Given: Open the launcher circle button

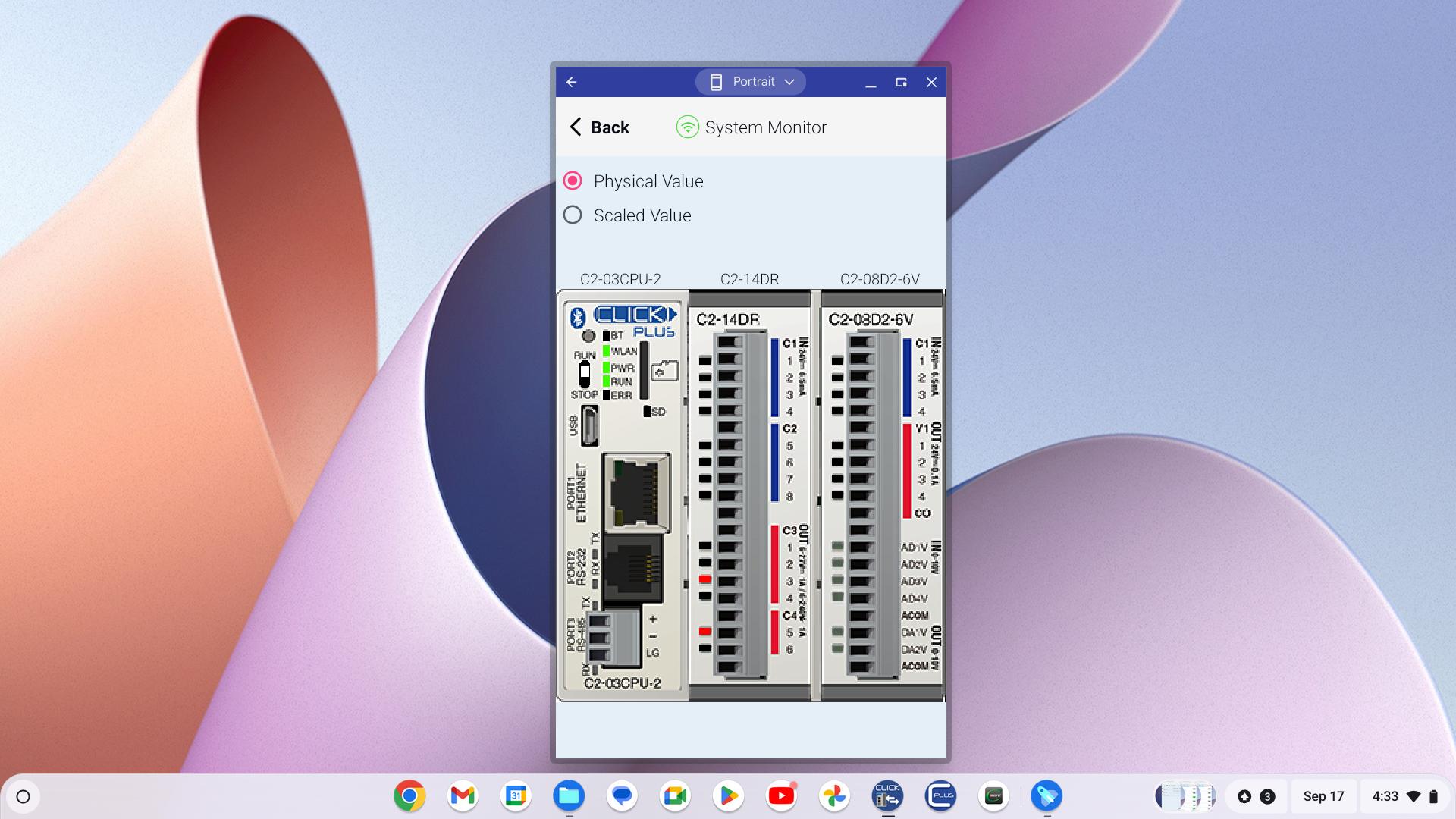Looking at the screenshot, I should 23,796.
